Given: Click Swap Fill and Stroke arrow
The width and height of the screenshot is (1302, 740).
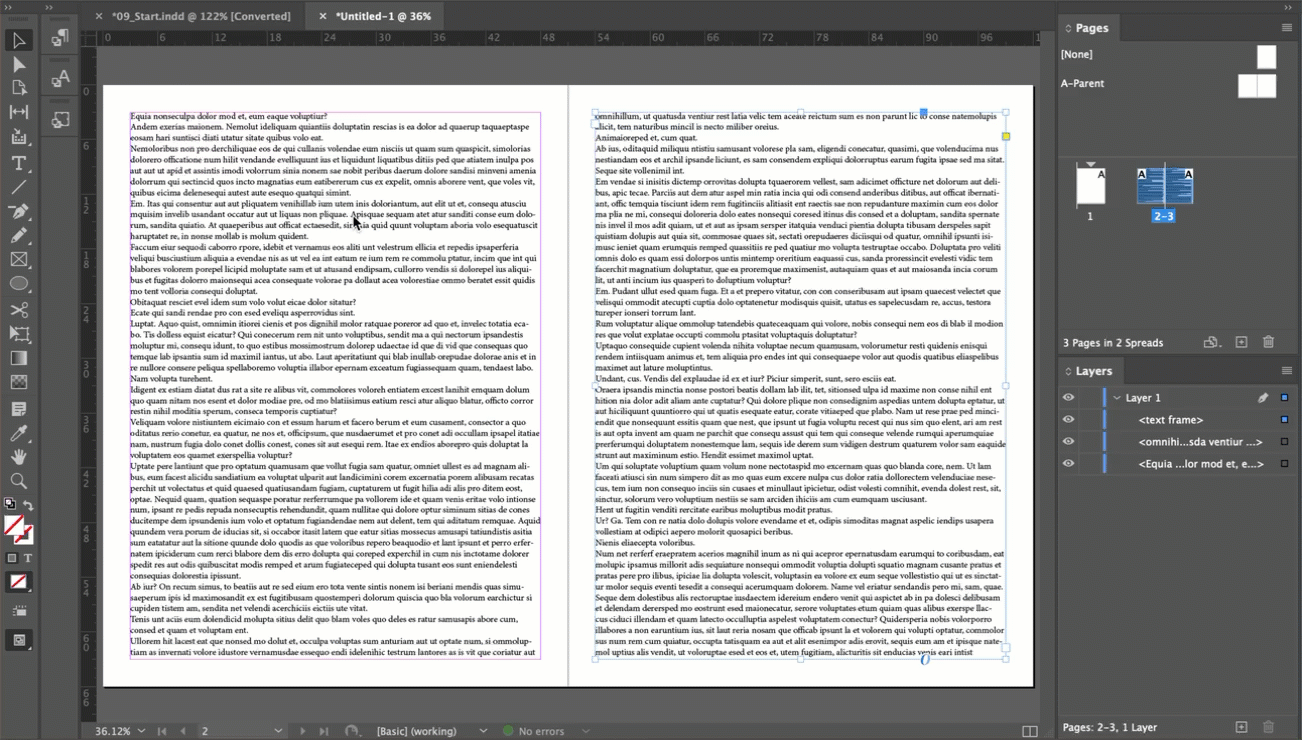Looking at the screenshot, I should 28,506.
